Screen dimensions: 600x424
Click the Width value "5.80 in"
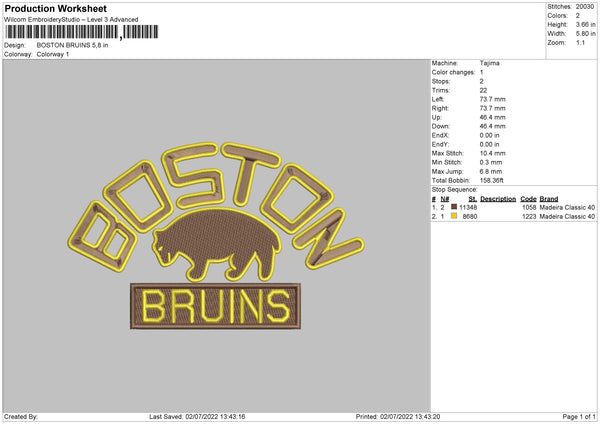585,34
